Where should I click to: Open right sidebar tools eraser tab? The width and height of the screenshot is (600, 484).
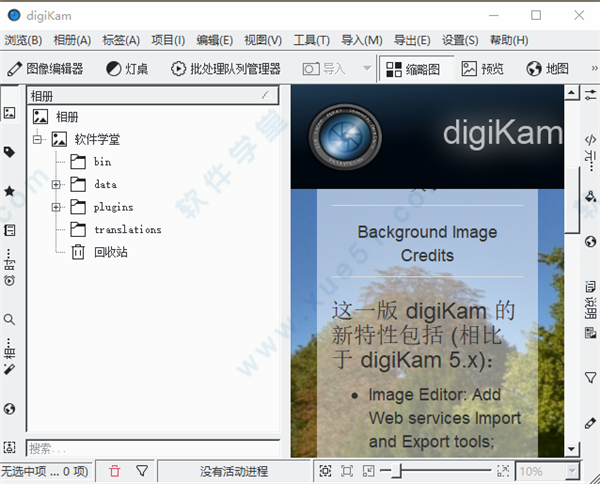[590, 423]
